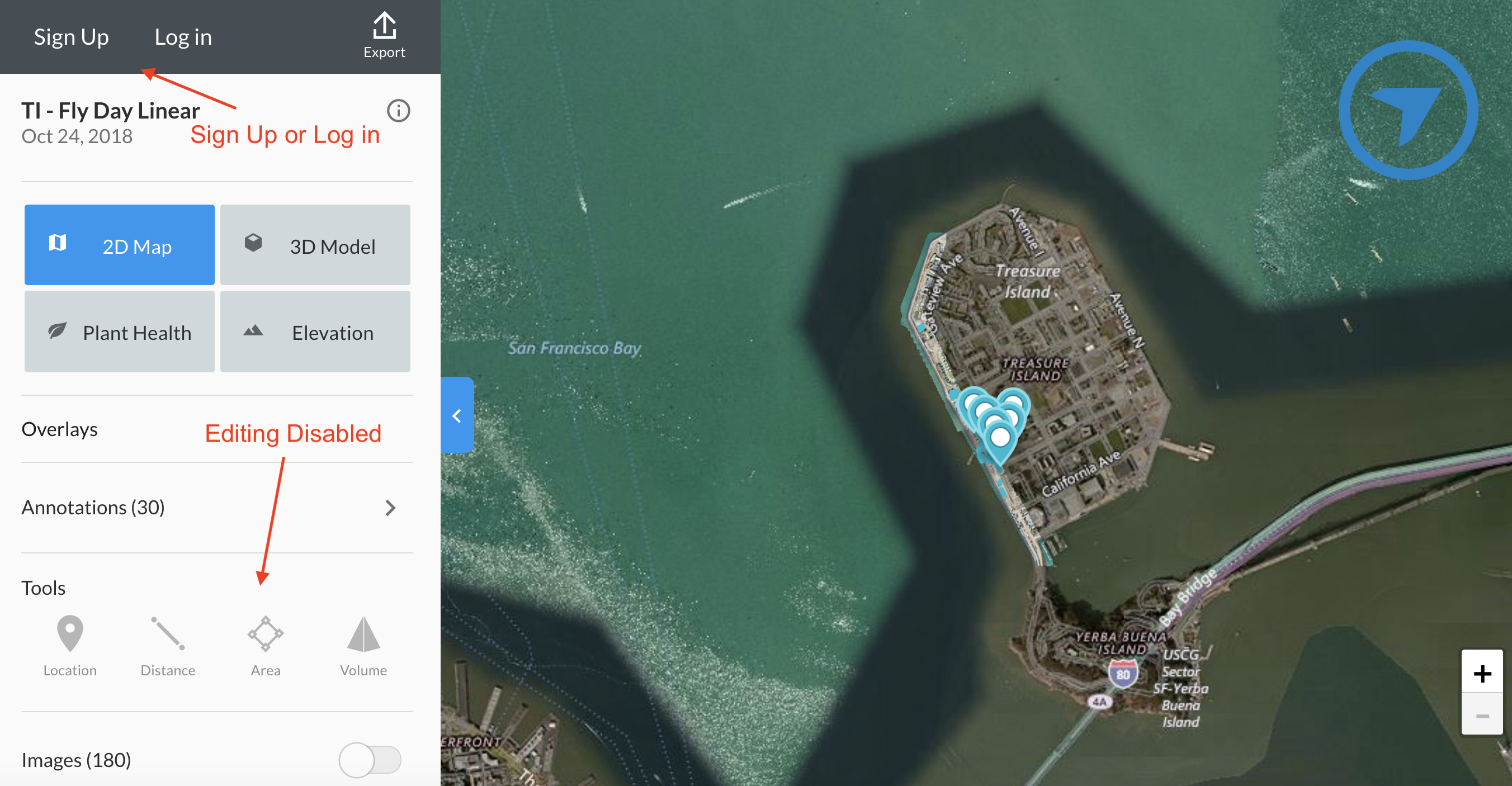Click the Export upload icon
The width and height of the screenshot is (1512, 786).
coord(384,26)
